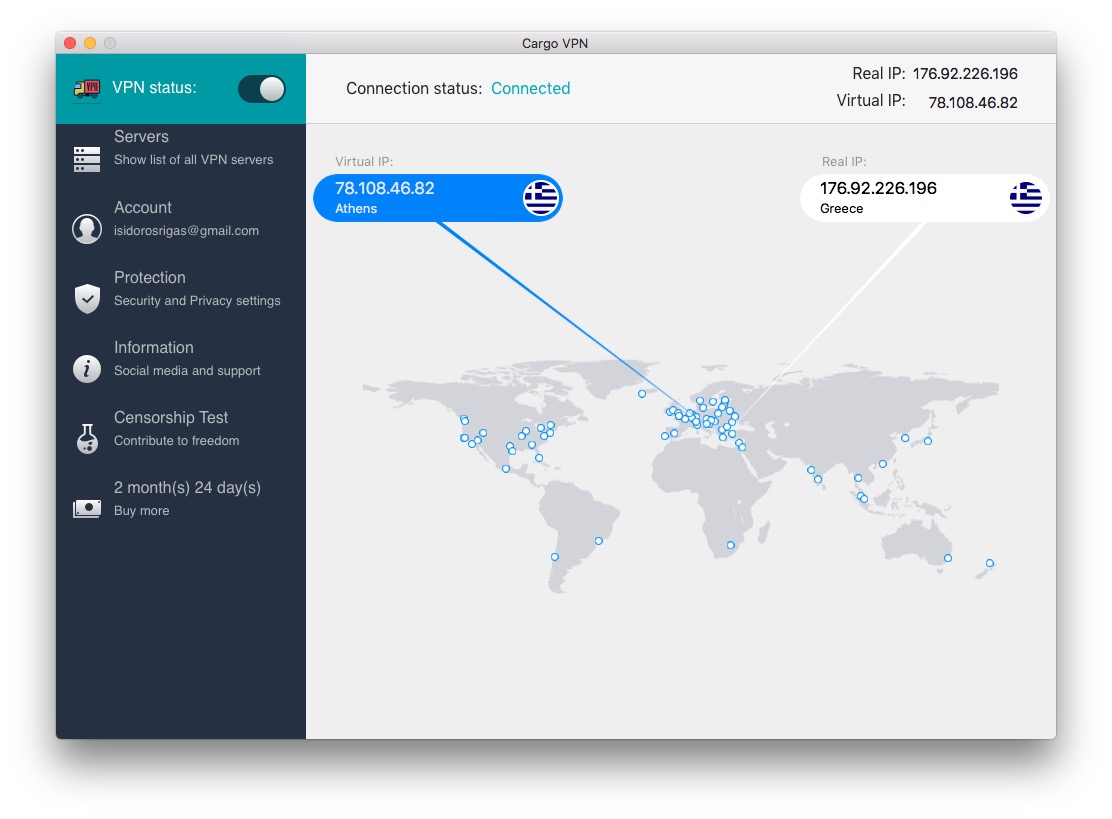Click 'Social media and support' subtitle
This screenshot has width=1112, height=819.
click(x=187, y=371)
